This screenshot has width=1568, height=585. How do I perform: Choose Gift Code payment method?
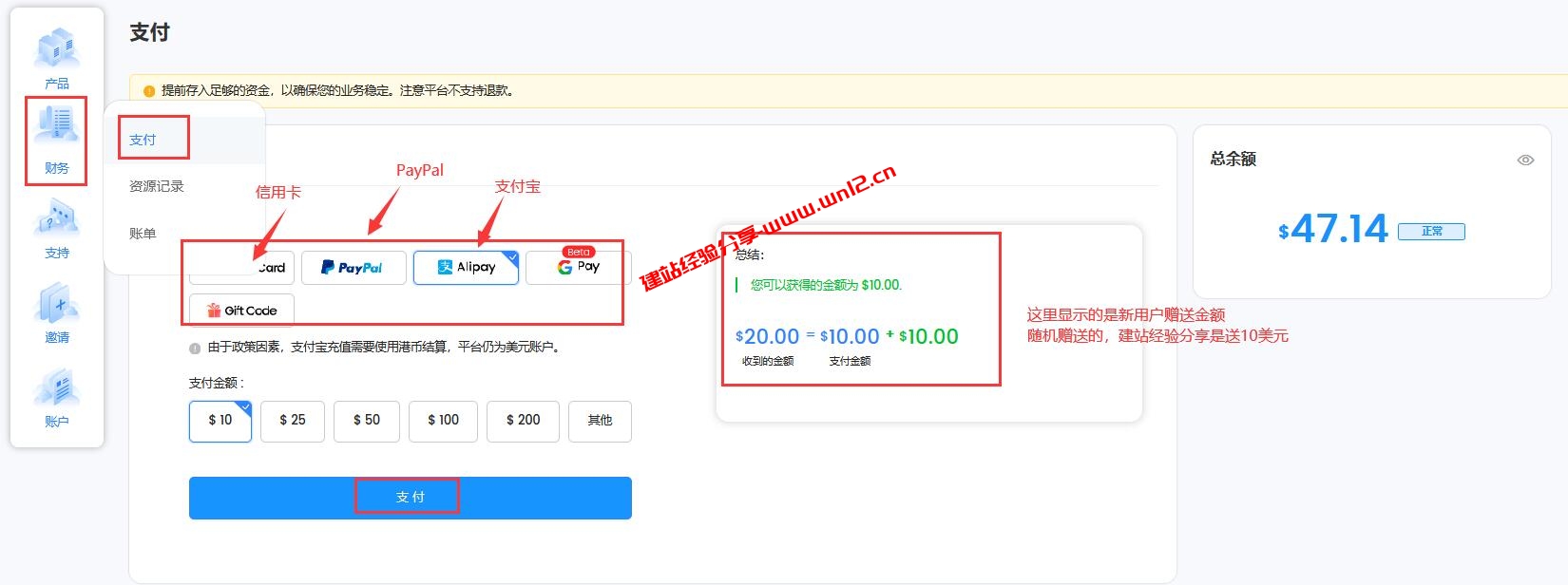click(x=241, y=311)
